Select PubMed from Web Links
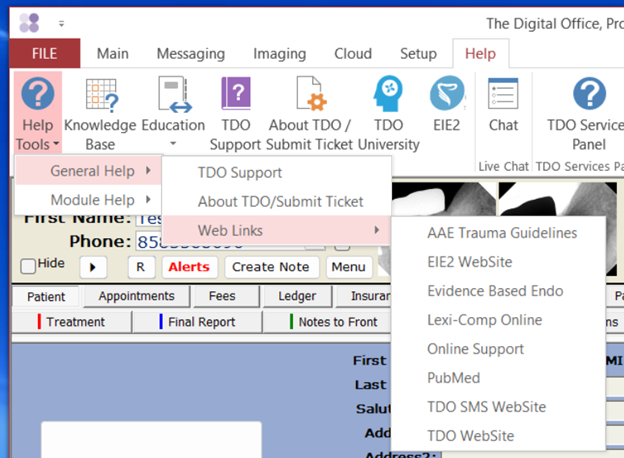Screen dimensions: 624x458 point(453,378)
